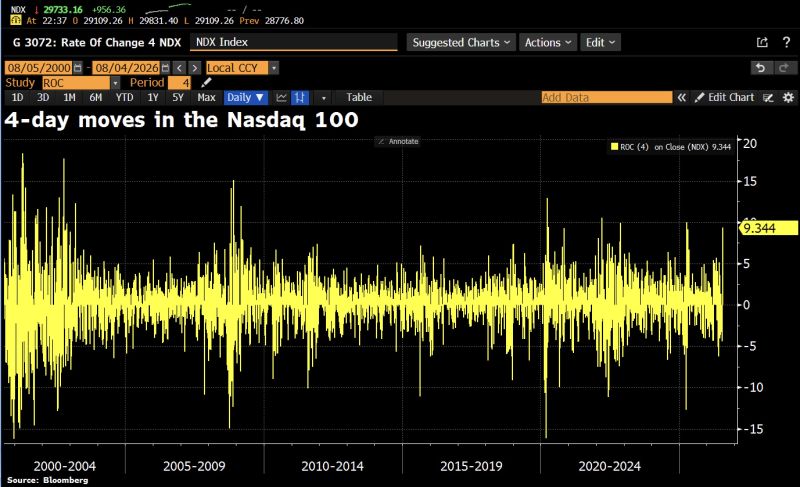800x487 pixels.
Task: Select the 1D time range
Action: pos(17,97)
